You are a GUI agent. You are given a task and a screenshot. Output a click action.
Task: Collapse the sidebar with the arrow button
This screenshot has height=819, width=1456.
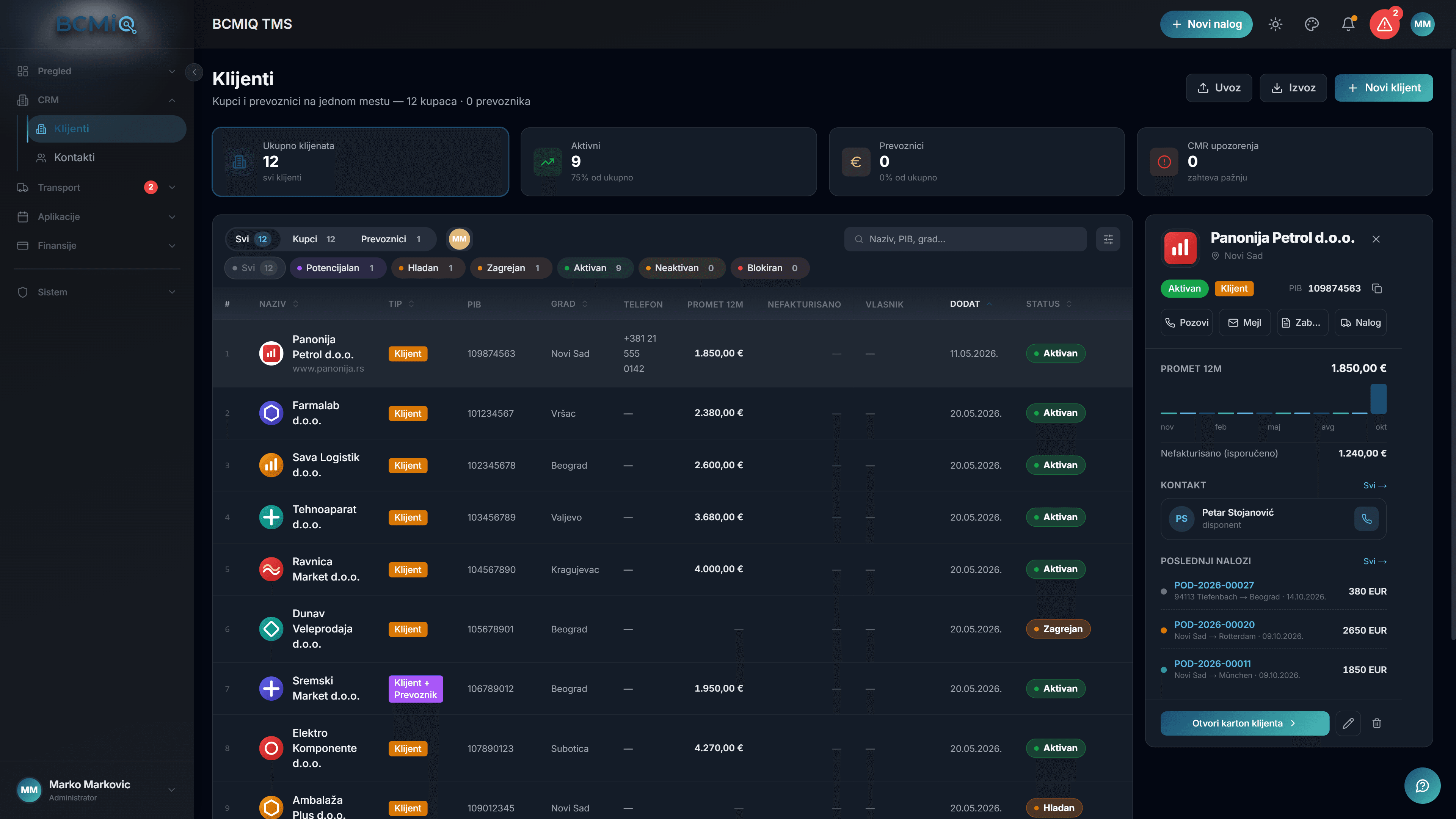(x=194, y=72)
